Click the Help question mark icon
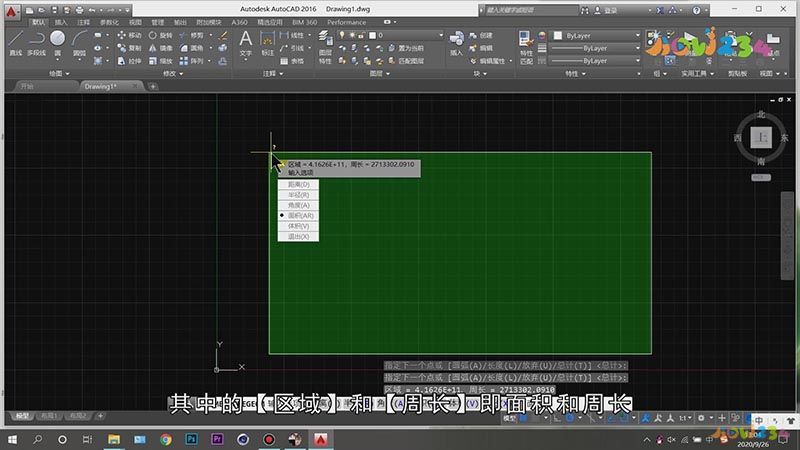This screenshot has height=450, width=800. click(696, 10)
